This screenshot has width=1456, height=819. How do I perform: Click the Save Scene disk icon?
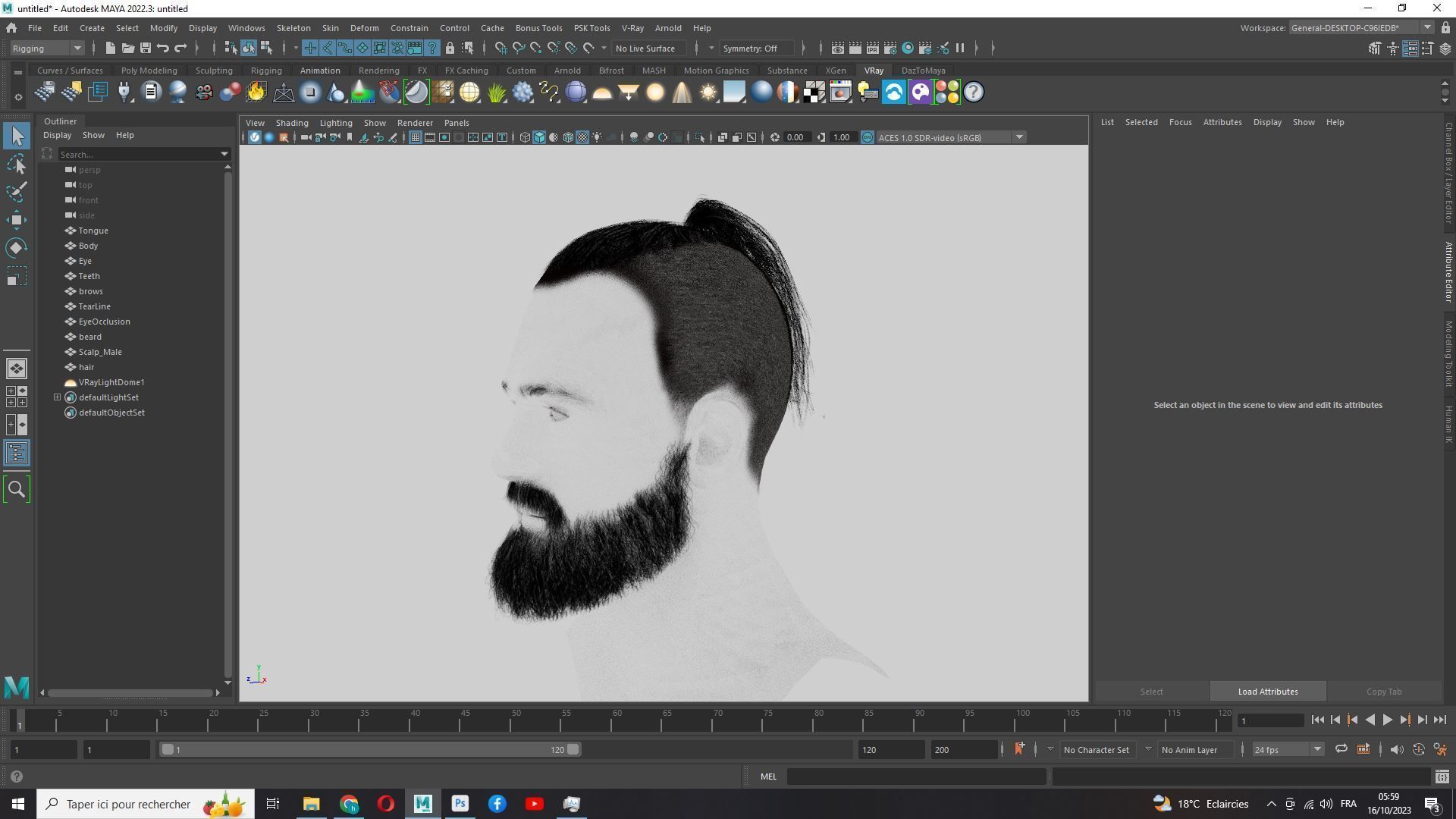click(x=145, y=49)
